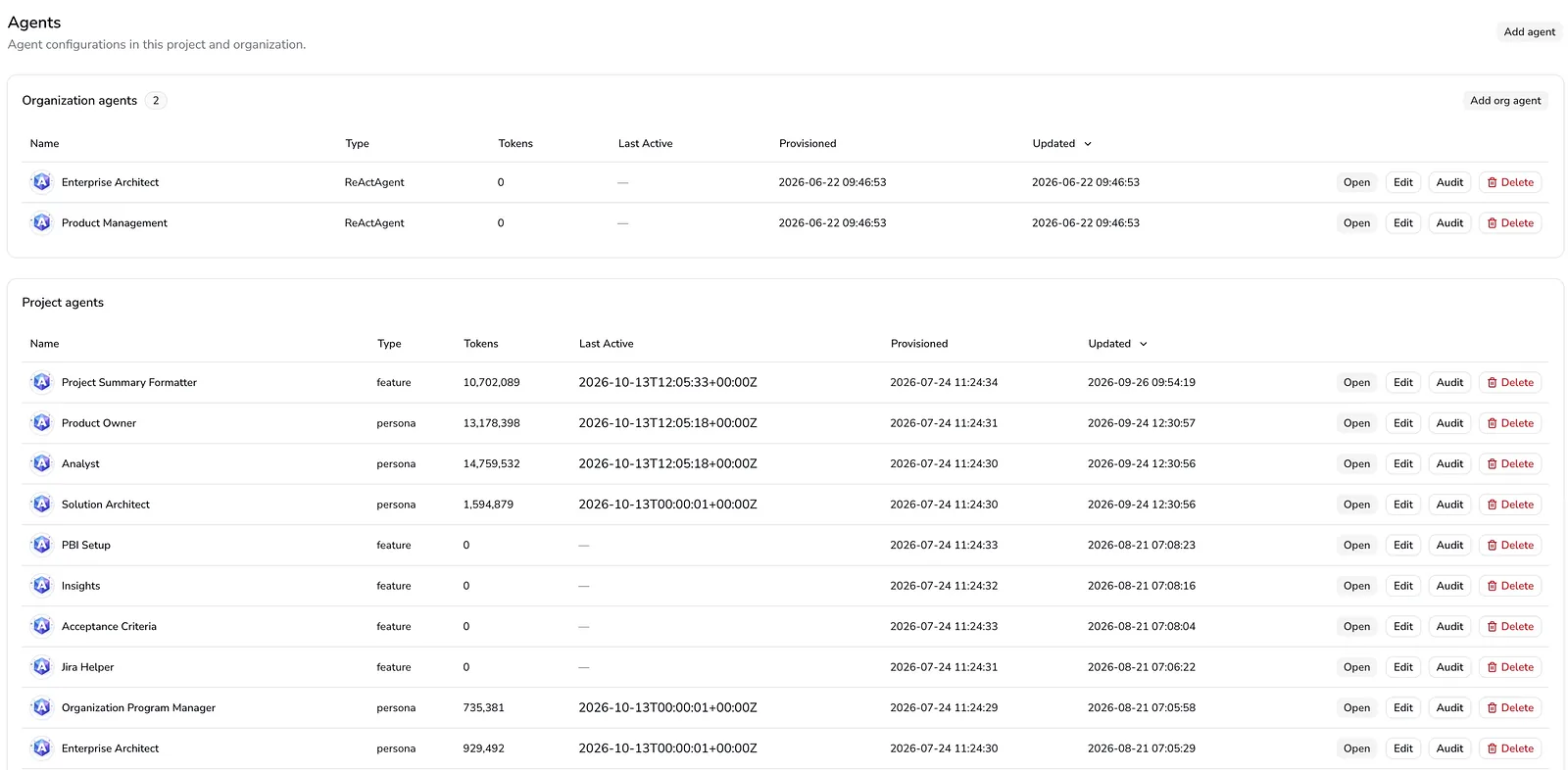
Task: Click the PBI Setup agent avatar icon
Action: pos(41,545)
